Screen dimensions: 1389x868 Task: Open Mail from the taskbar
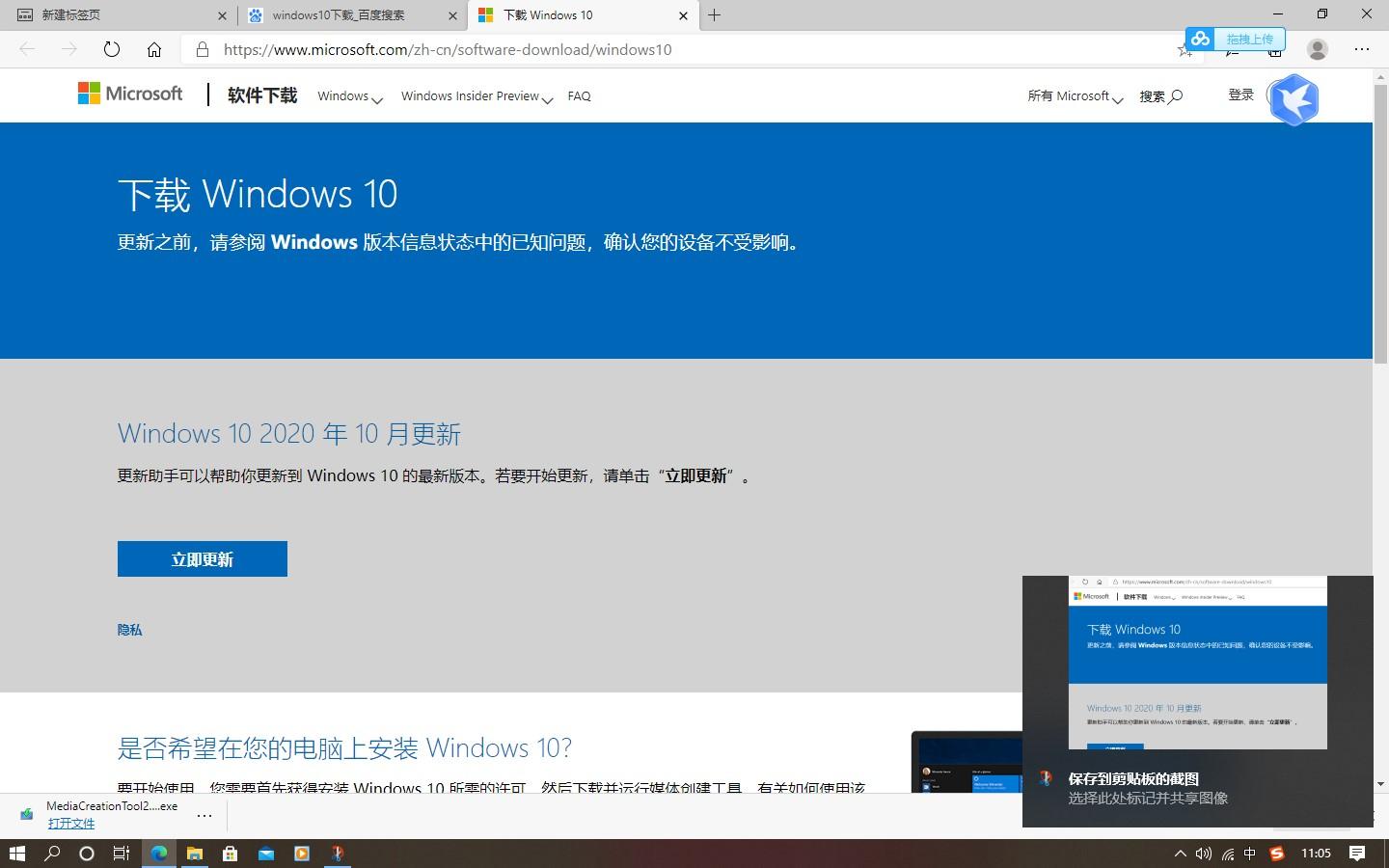pyautogui.click(x=266, y=854)
